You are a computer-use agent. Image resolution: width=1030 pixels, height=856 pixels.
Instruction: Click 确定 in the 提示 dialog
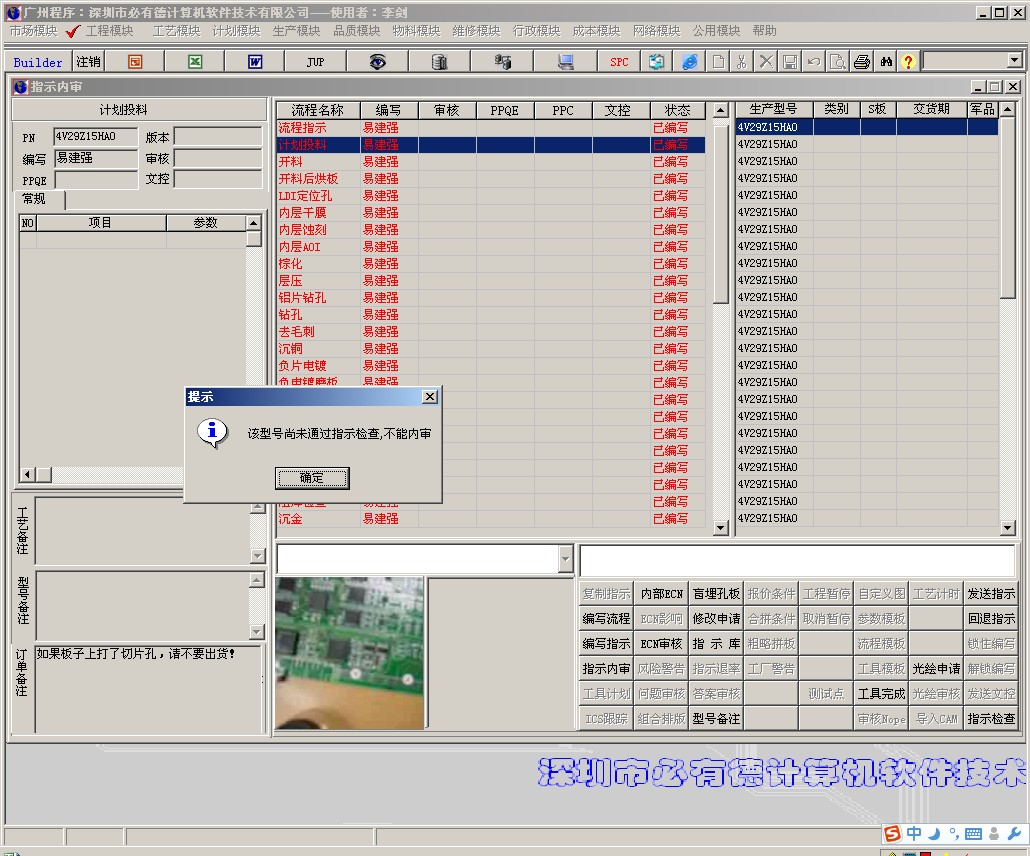(x=312, y=478)
